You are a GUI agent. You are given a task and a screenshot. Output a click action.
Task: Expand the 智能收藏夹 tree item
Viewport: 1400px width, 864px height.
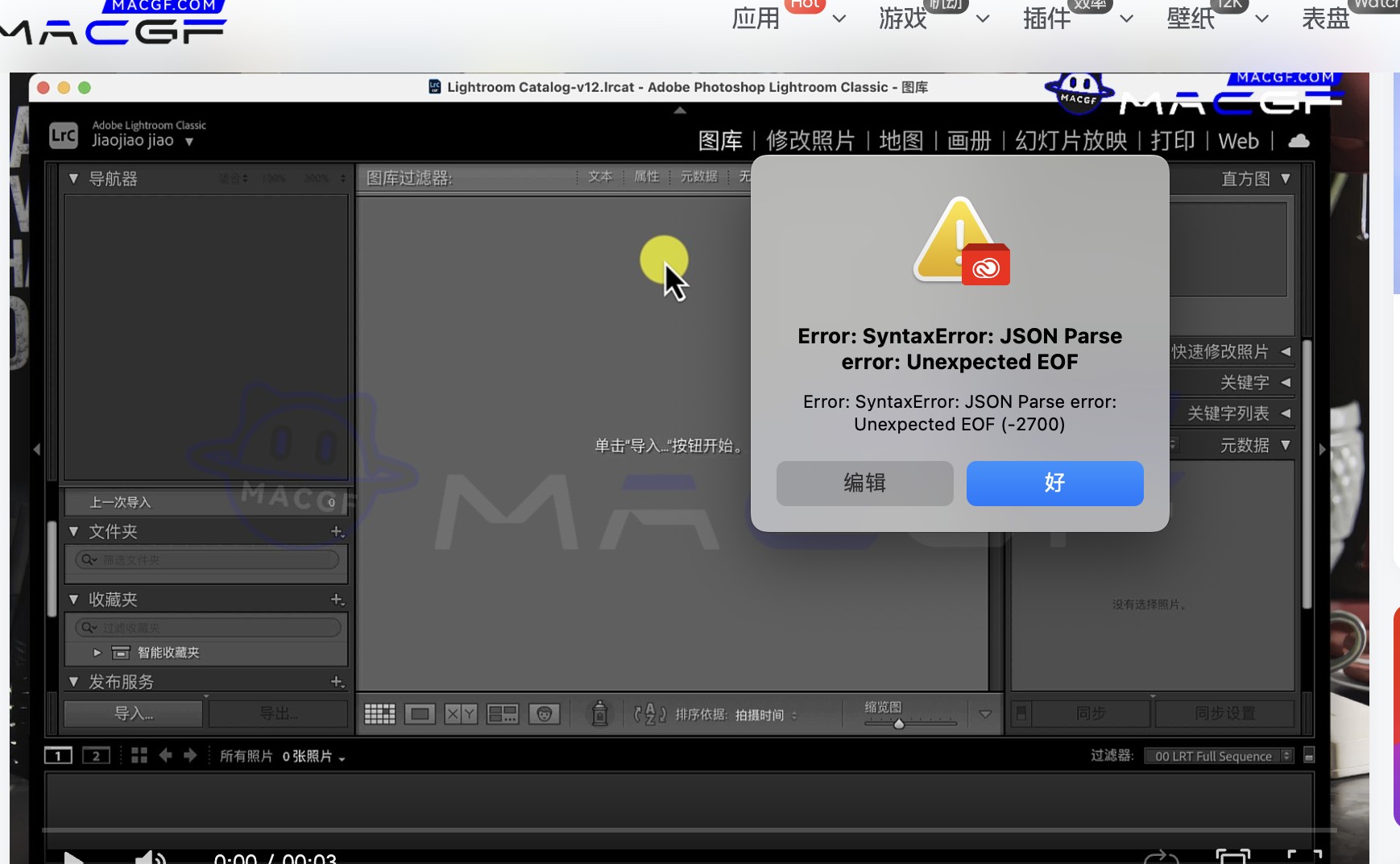pyautogui.click(x=96, y=653)
